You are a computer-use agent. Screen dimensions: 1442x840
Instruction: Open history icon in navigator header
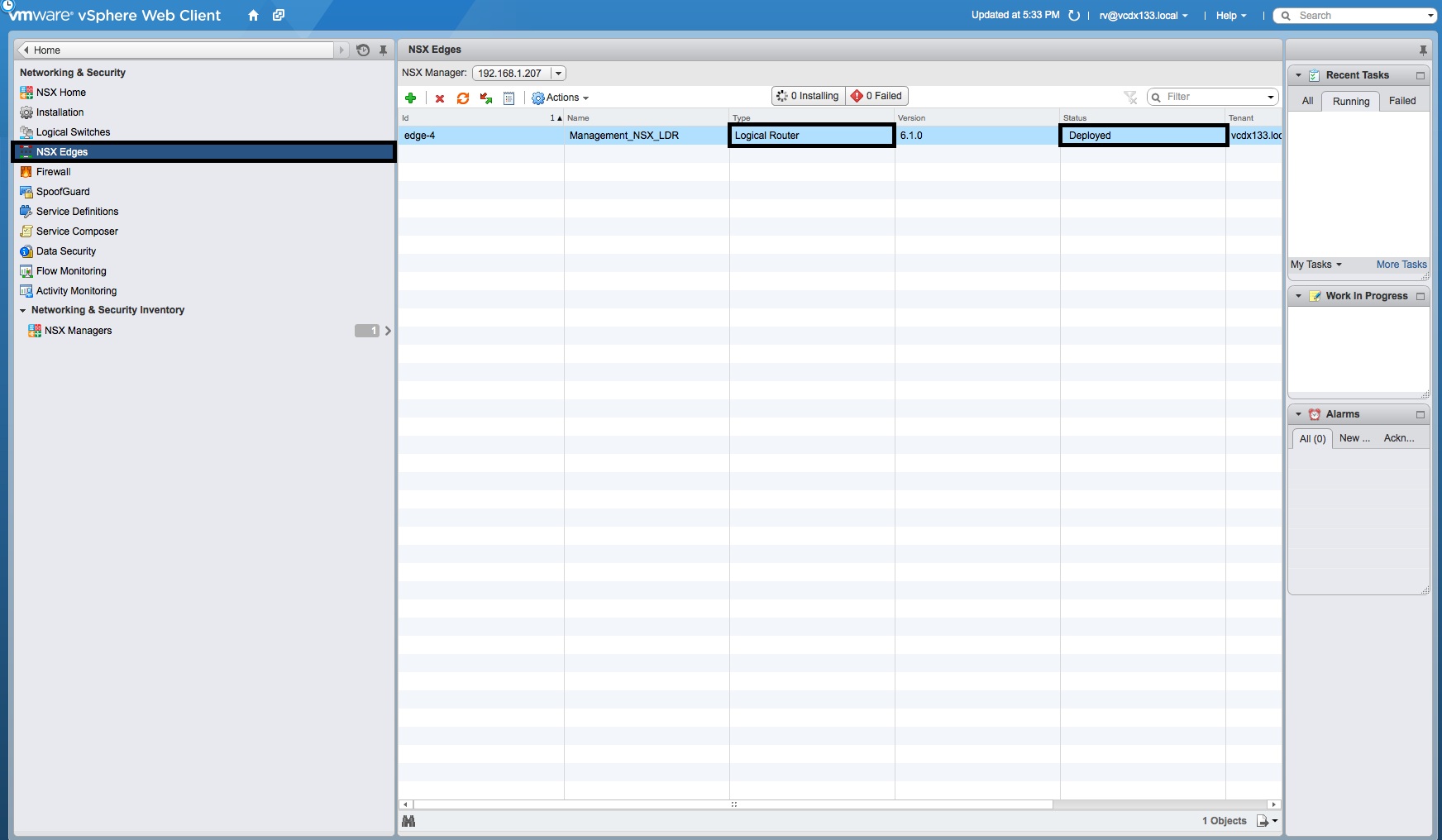363,50
